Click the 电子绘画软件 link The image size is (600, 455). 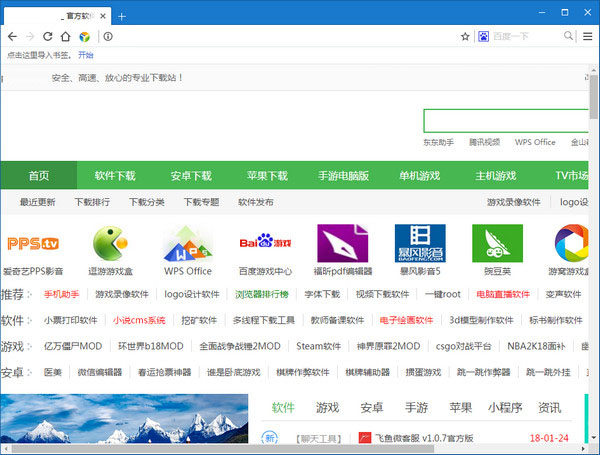(406, 320)
